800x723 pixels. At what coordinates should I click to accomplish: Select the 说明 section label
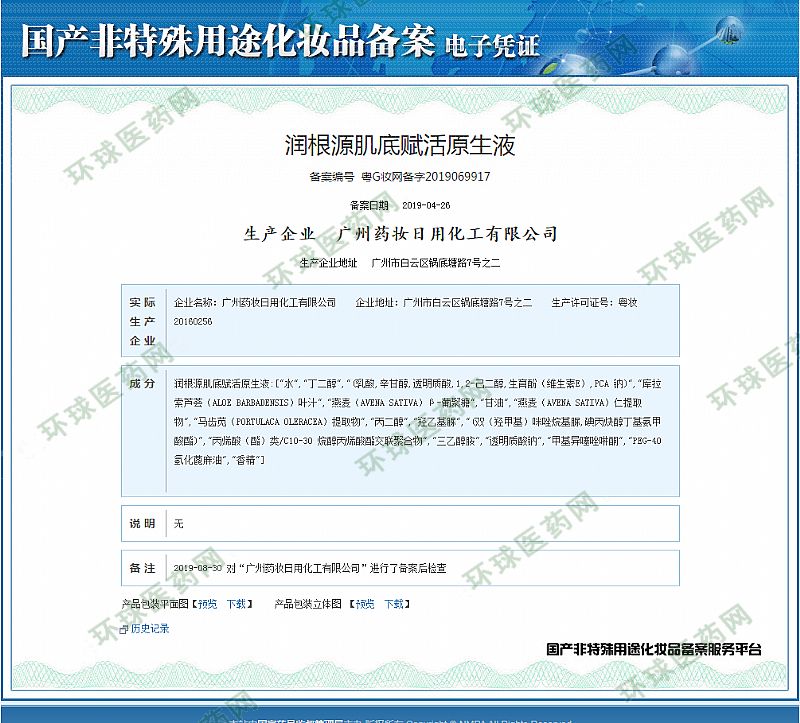(142, 523)
